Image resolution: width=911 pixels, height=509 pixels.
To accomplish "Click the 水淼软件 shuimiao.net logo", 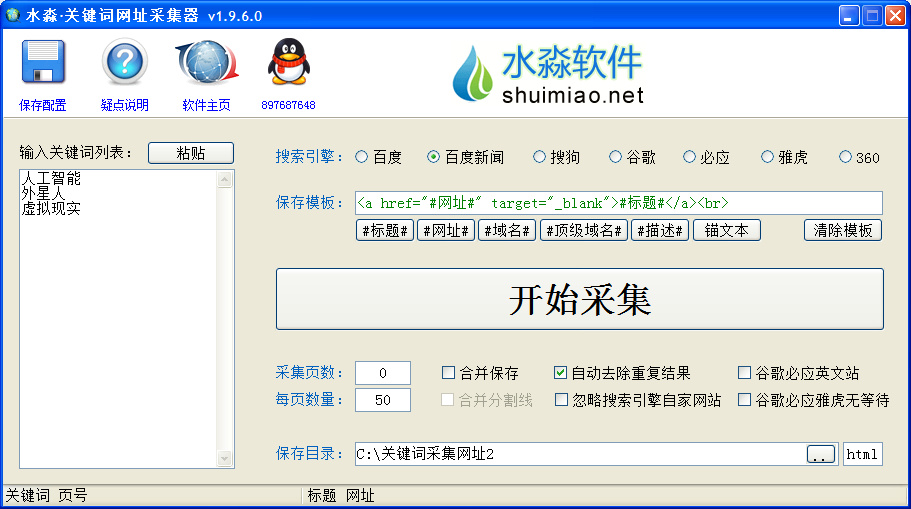I will pos(548,74).
